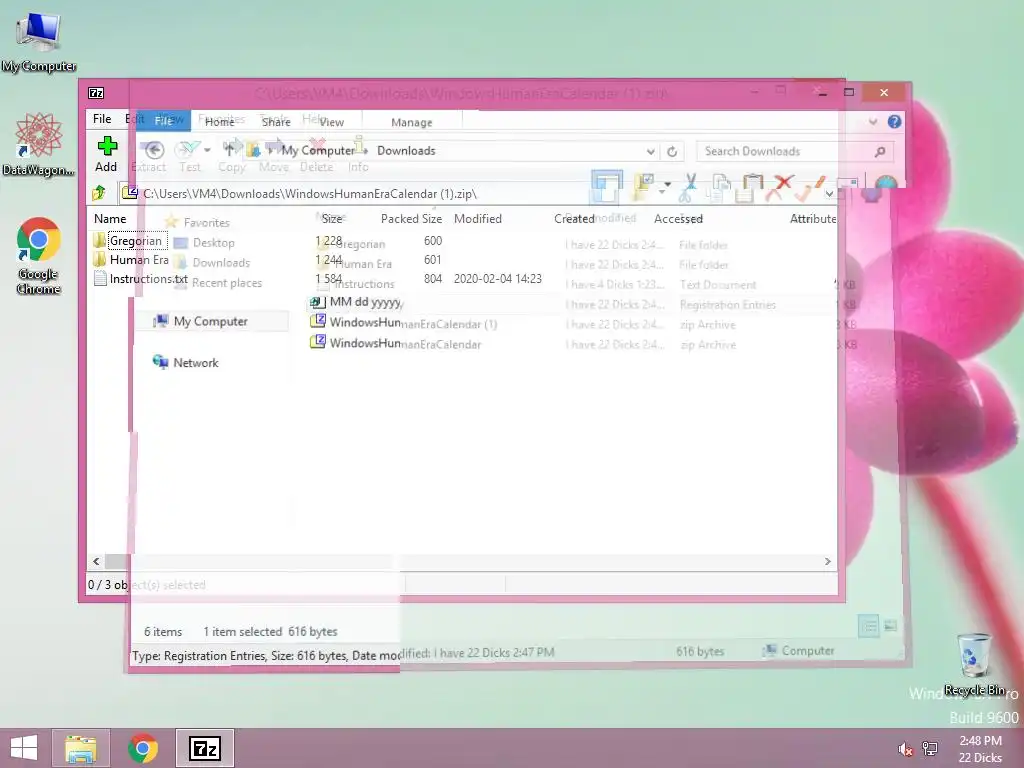Image resolution: width=1024 pixels, height=768 pixels.
Task: Click My Computer in the Explorer breadcrumb
Action: 318,151
